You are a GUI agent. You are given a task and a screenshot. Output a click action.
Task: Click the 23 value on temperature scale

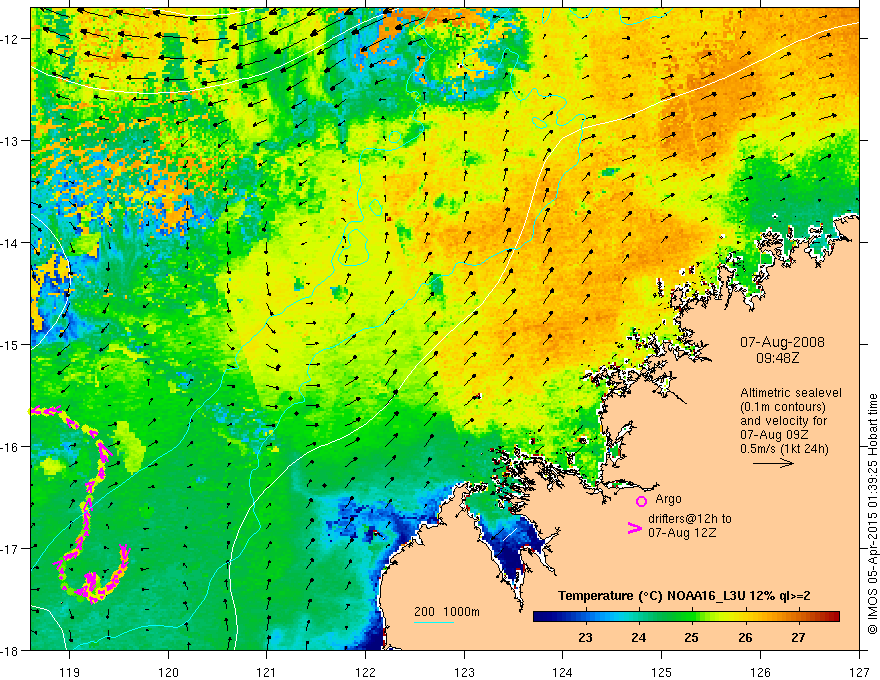585,637
